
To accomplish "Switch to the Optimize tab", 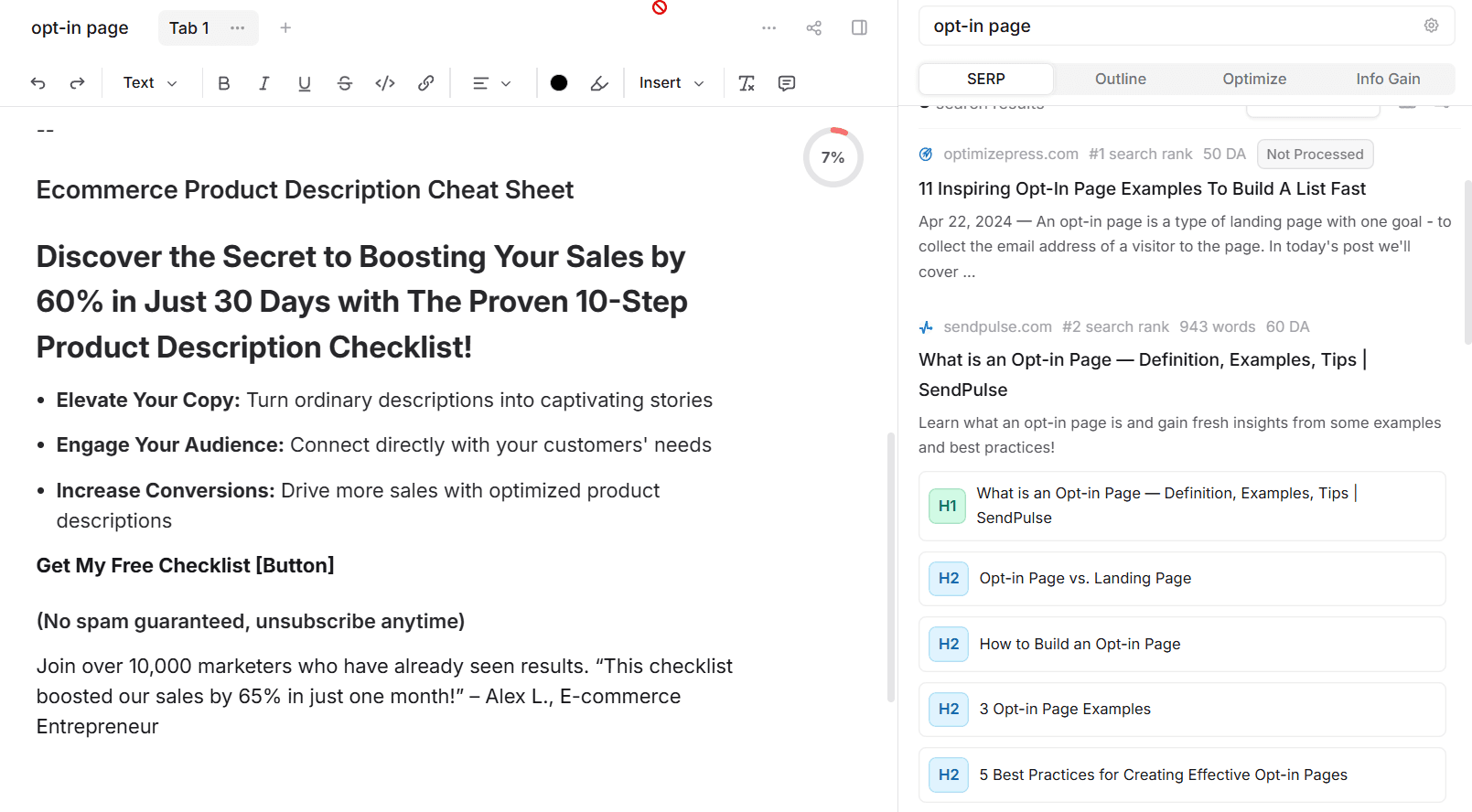I will (x=1254, y=79).
